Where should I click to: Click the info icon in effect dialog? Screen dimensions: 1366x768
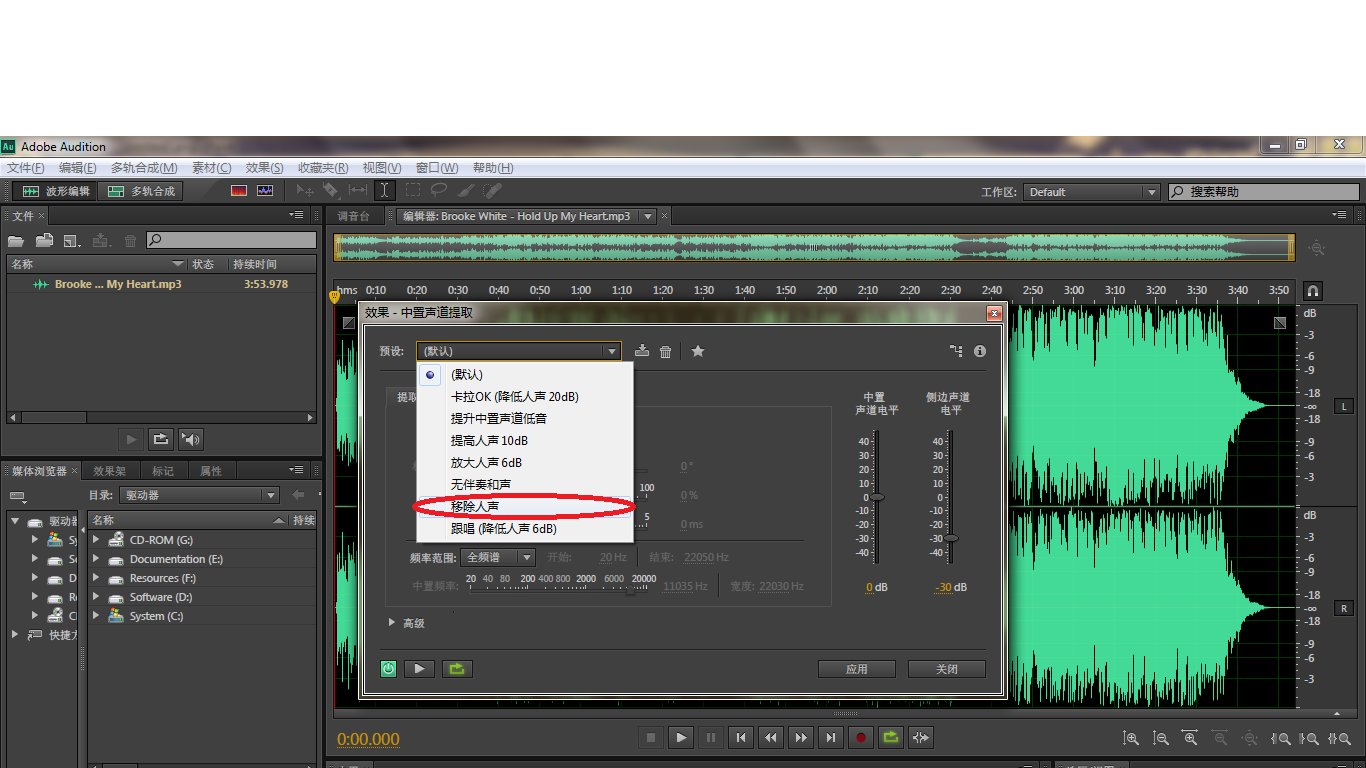(980, 351)
